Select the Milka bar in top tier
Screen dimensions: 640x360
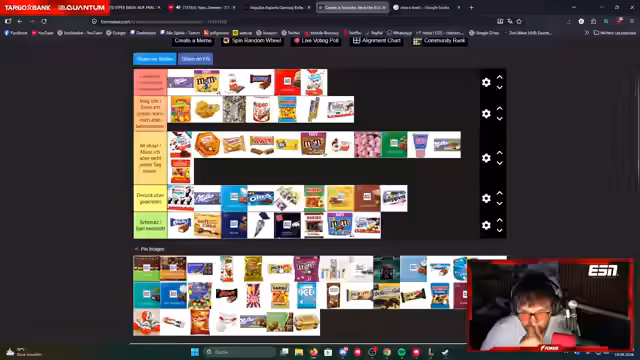[x=180, y=82]
